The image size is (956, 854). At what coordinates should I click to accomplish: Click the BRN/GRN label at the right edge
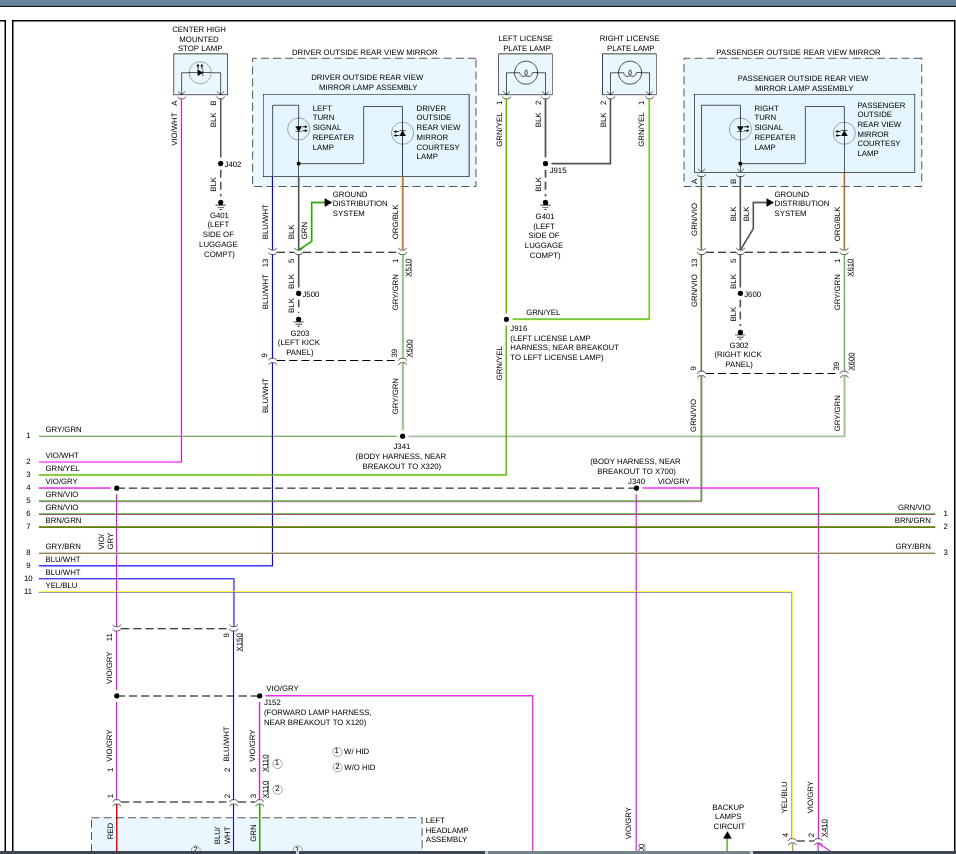point(913,520)
